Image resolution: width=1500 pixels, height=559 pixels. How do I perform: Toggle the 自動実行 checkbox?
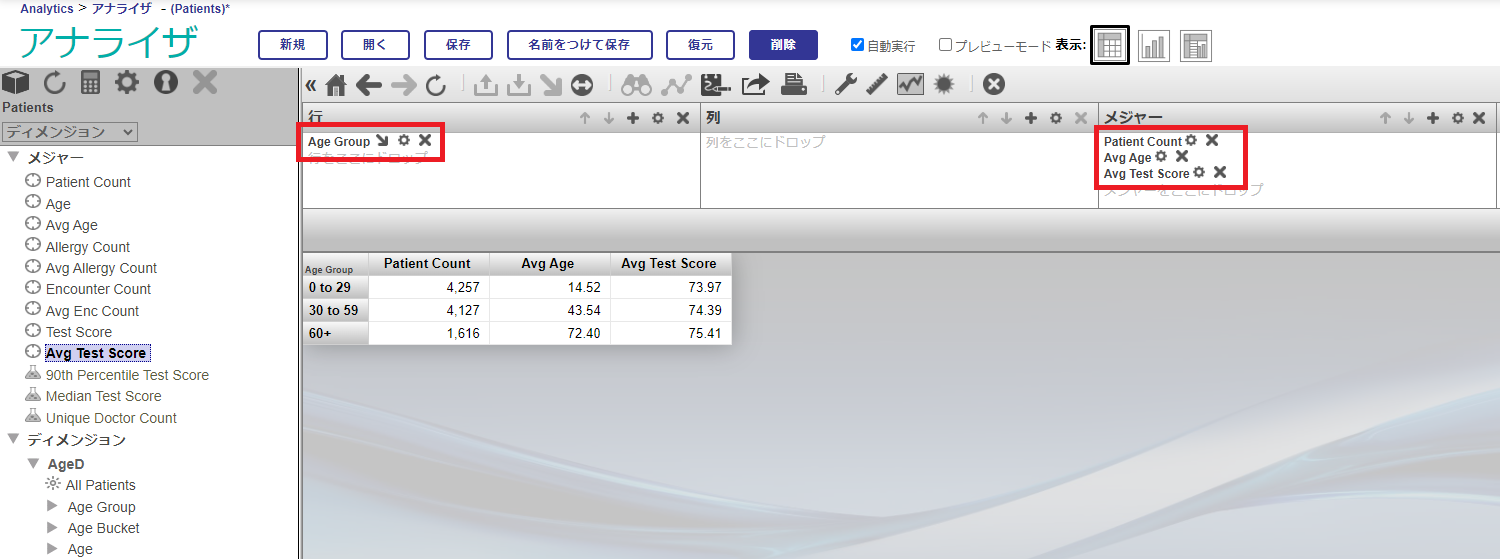pos(857,45)
